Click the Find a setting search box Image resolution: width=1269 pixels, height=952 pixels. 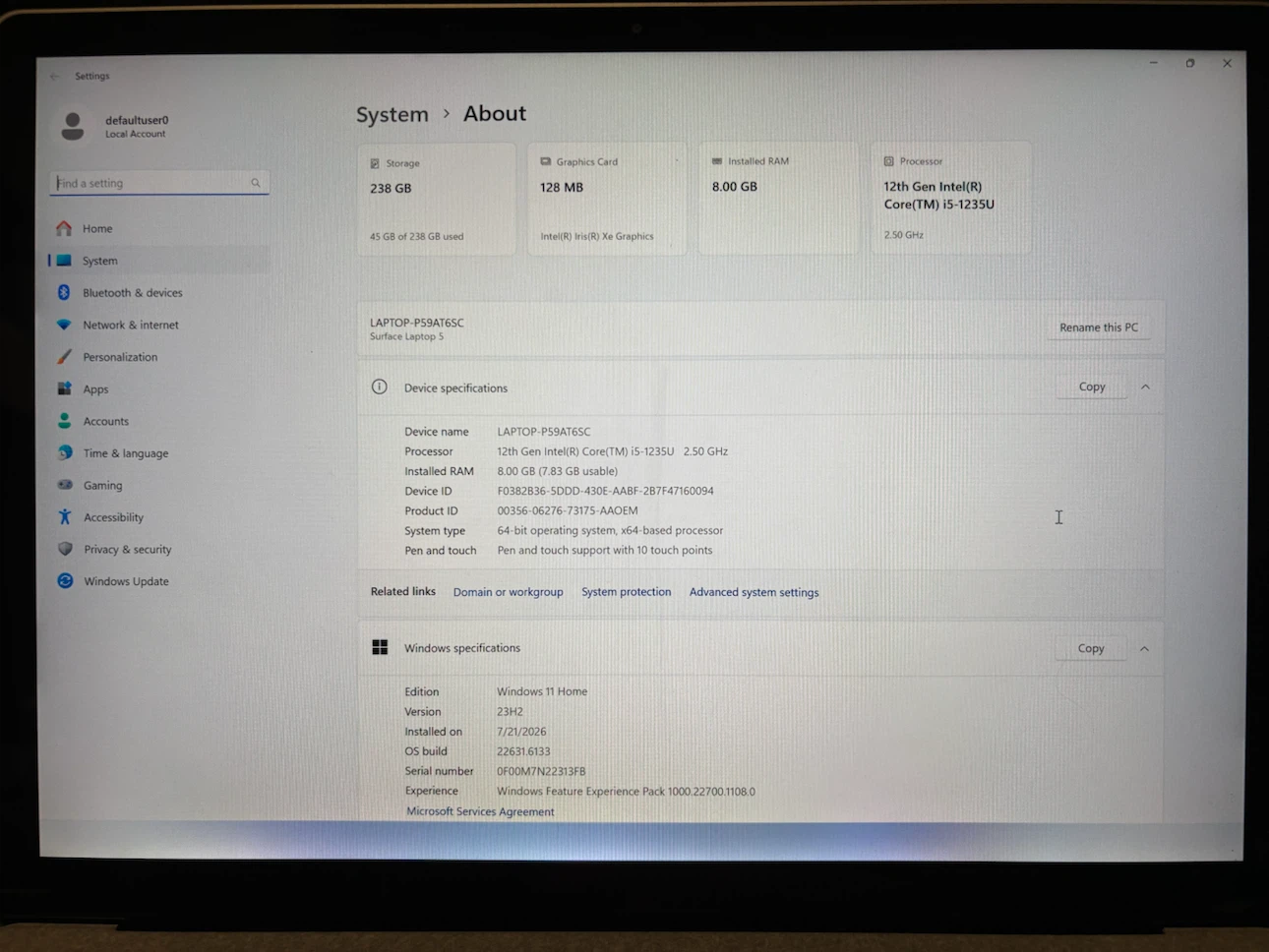[x=159, y=183]
